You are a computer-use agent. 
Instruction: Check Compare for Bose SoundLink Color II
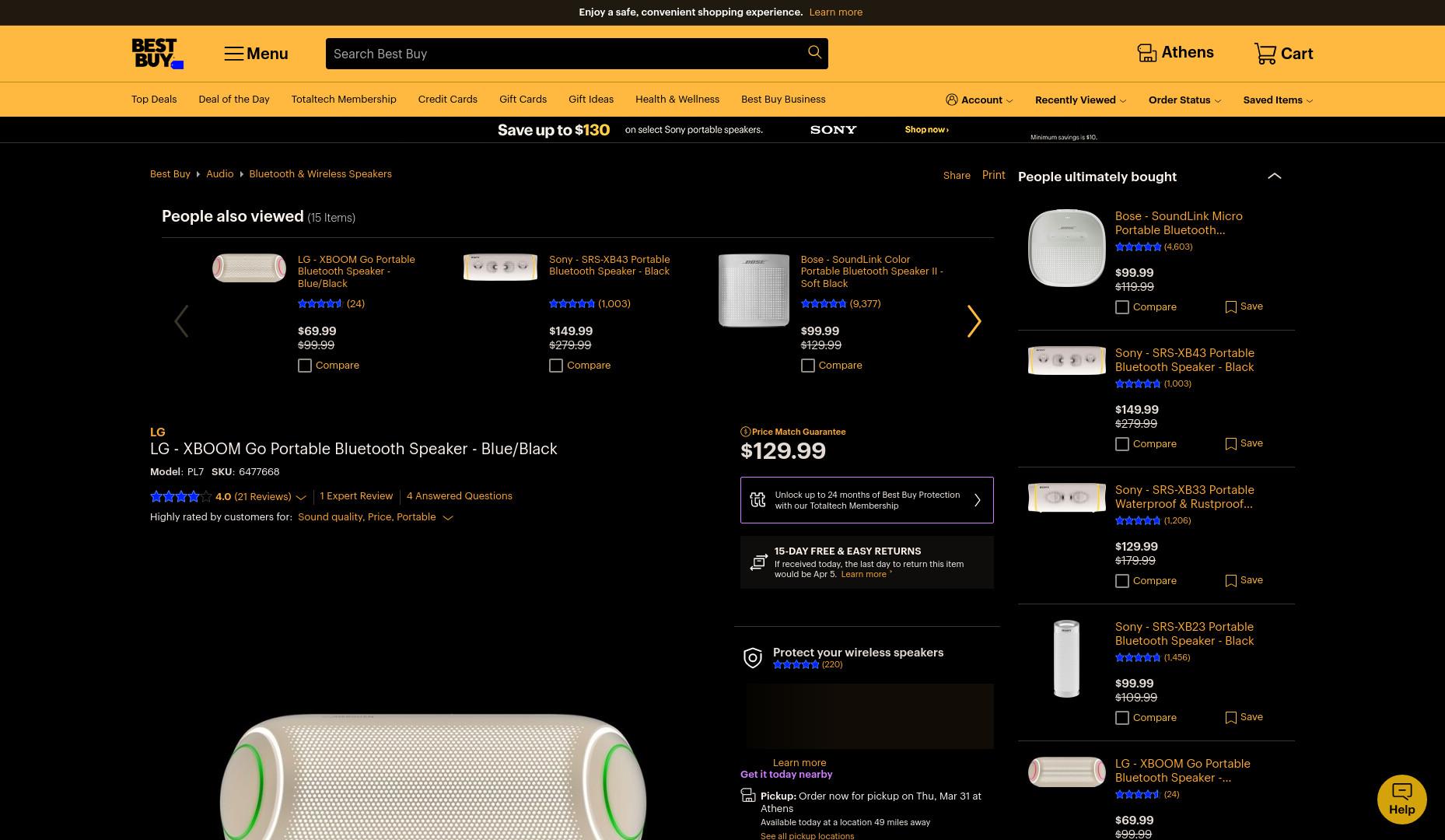click(x=808, y=366)
